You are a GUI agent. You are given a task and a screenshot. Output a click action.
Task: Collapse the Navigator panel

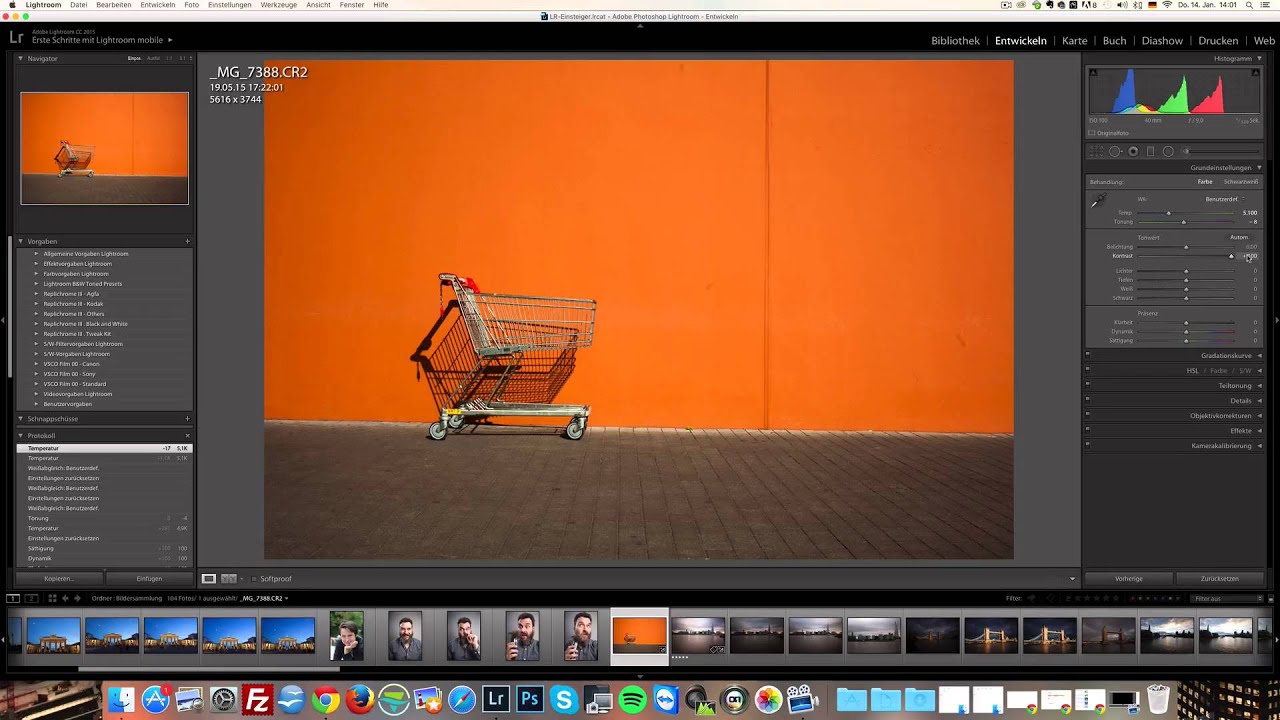[x=20, y=58]
